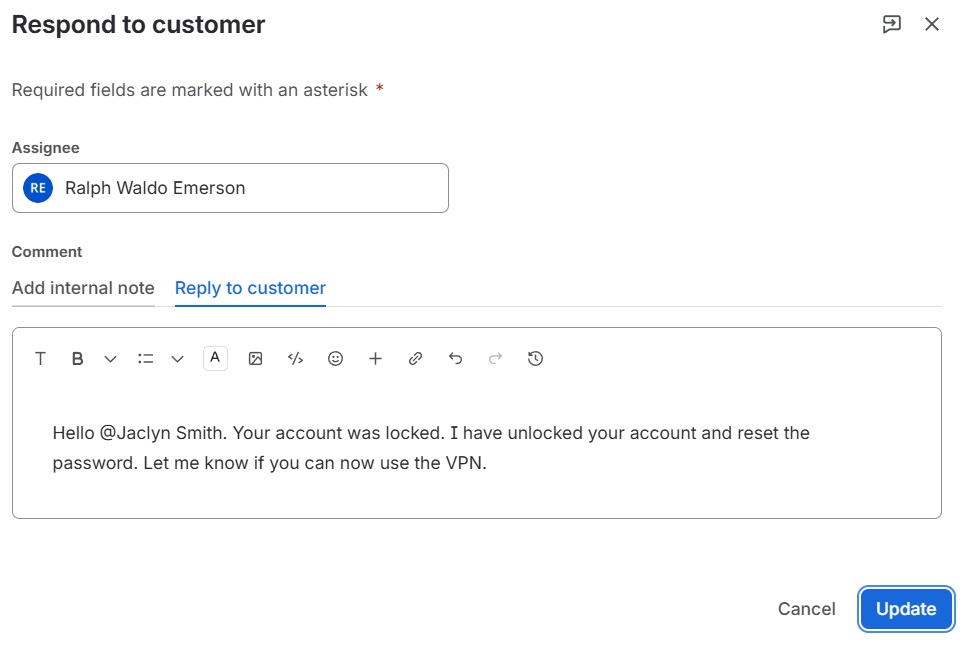Toggle bold formatting
This screenshot has height=647, width=967.
(77, 358)
